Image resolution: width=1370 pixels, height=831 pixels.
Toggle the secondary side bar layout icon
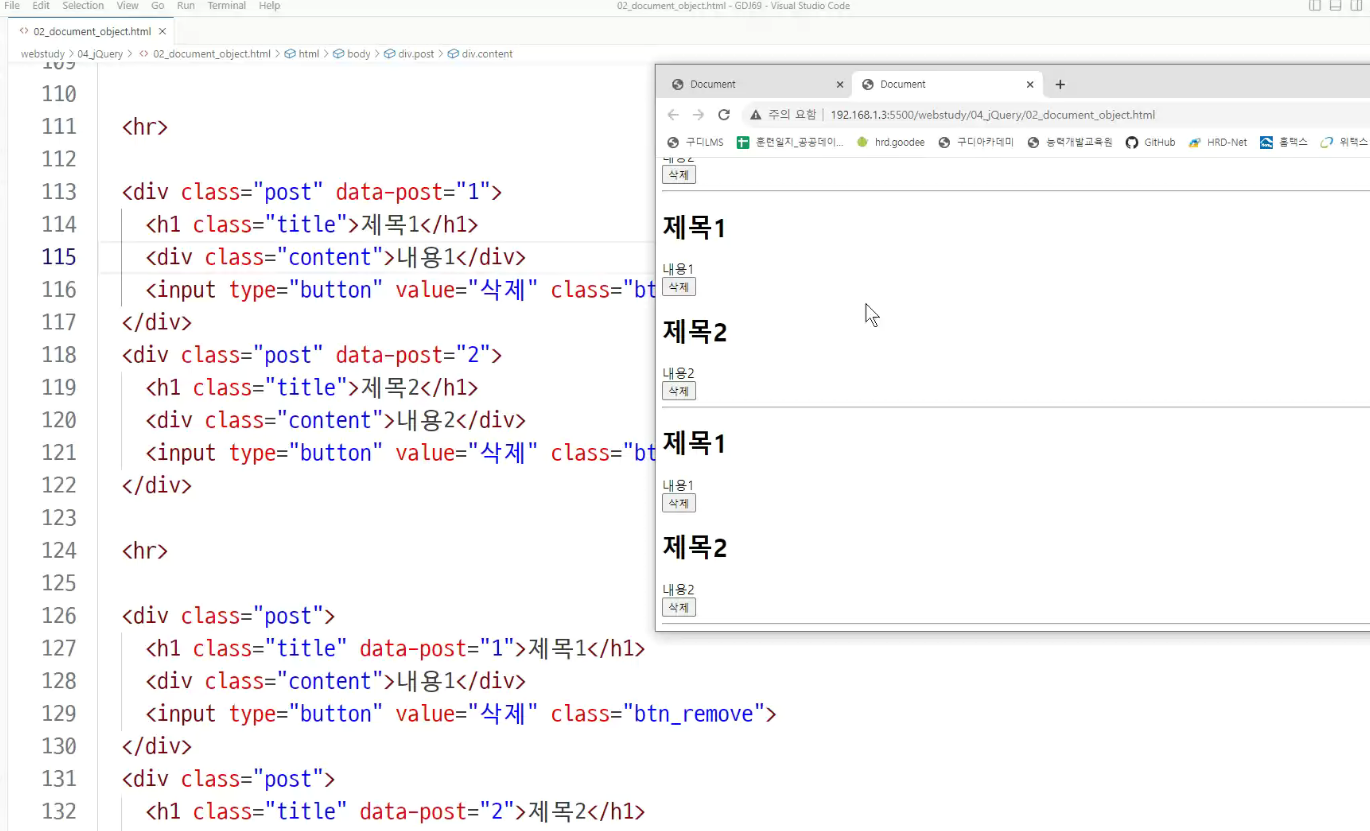1356,6
